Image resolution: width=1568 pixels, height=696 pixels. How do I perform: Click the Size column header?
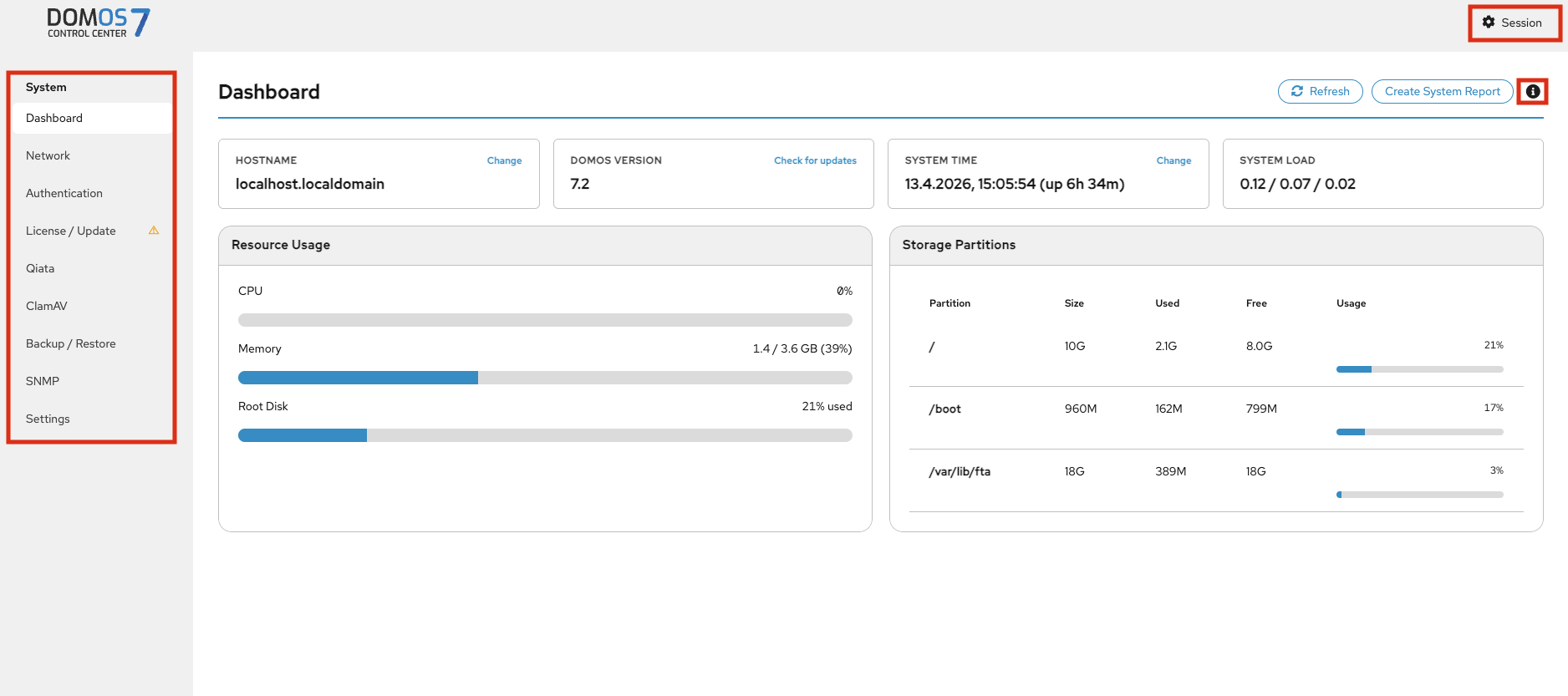coord(1074,303)
